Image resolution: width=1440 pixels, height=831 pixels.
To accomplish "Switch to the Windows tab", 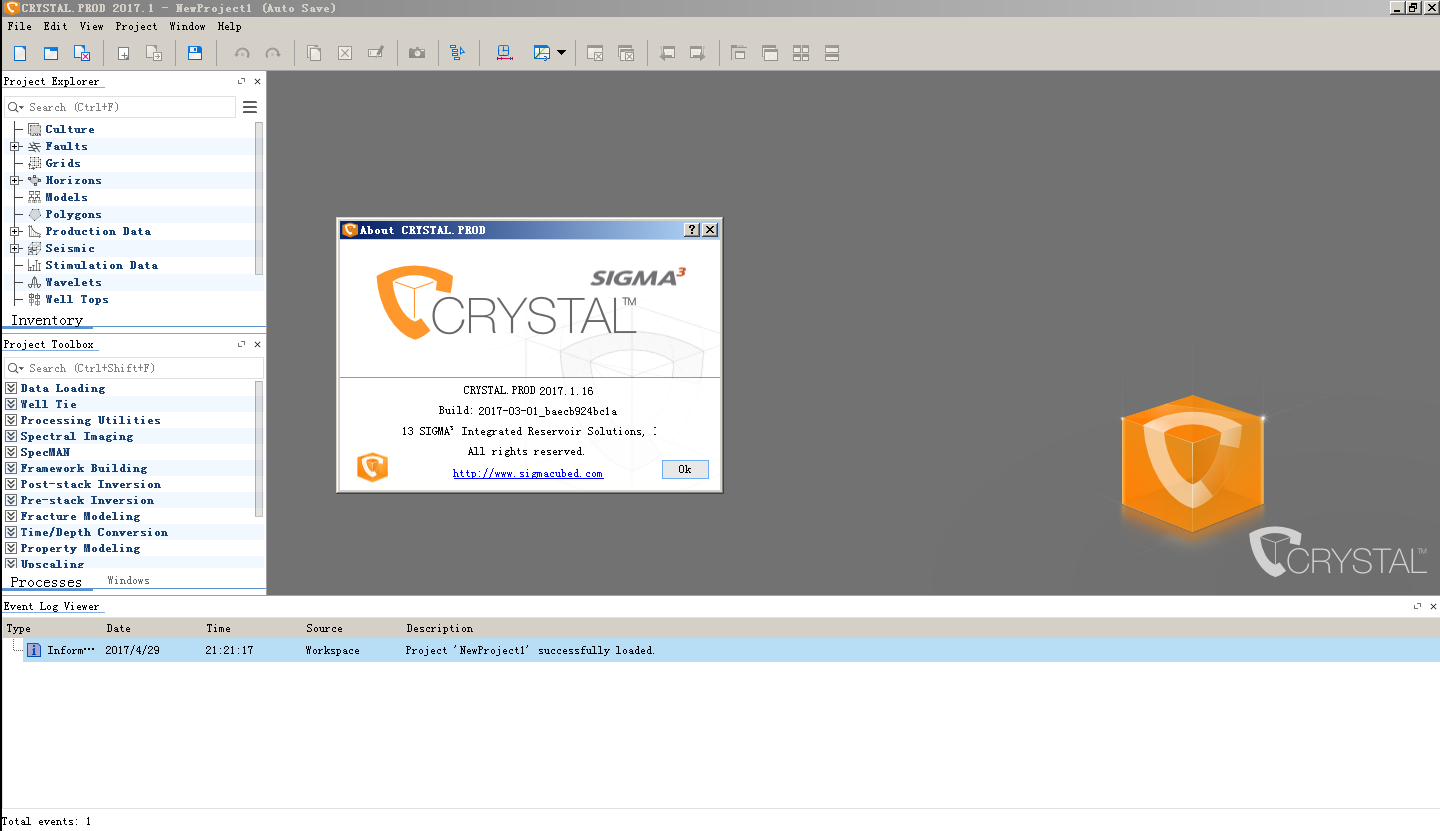I will pyautogui.click(x=128, y=580).
